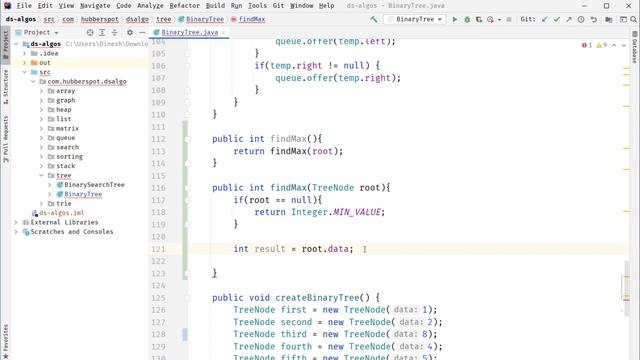The image size is (640, 360).
Task: Click the dsalgo breadcrumb
Action: tap(137, 19)
